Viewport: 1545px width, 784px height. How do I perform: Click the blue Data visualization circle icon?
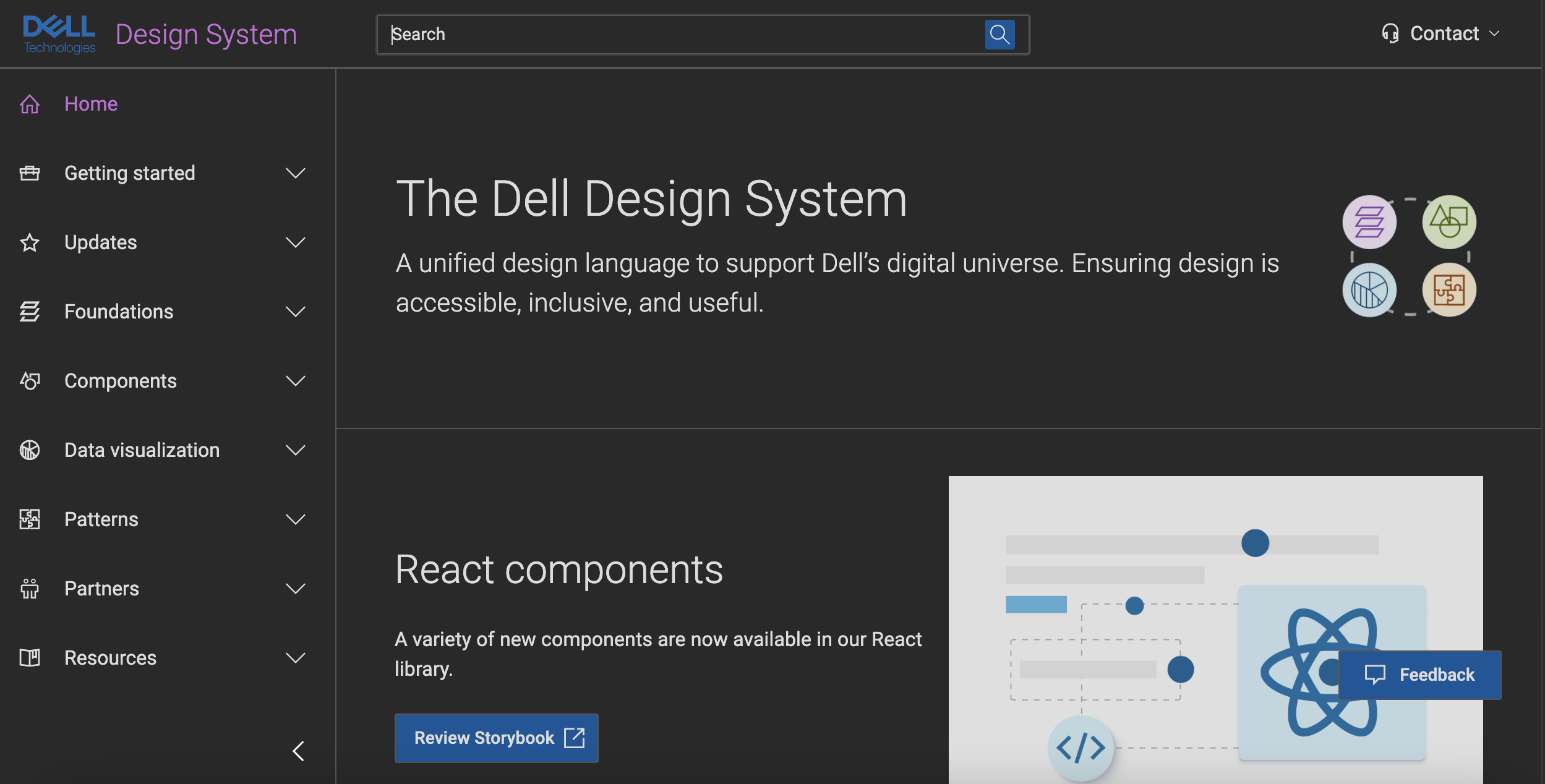tap(1369, 290)
